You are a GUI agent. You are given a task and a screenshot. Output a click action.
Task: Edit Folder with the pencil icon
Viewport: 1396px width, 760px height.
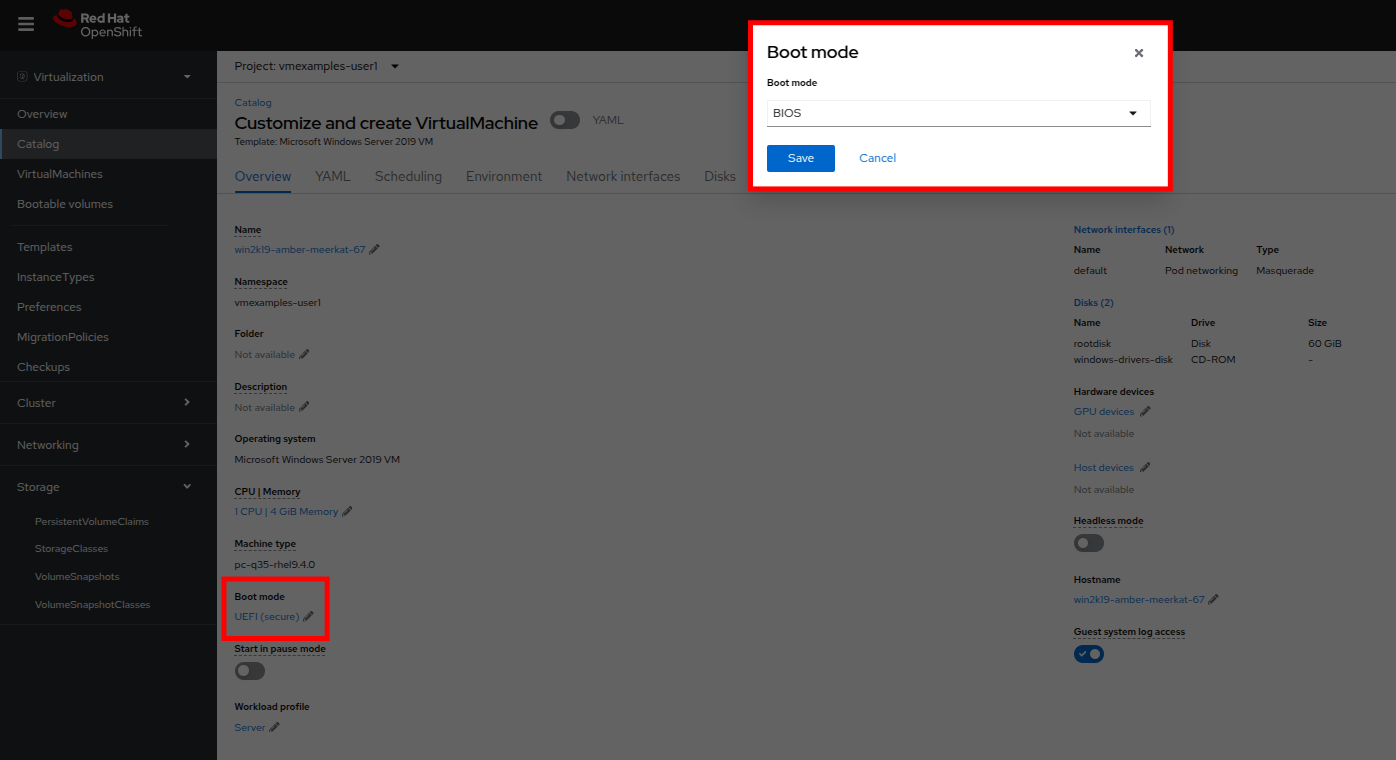pyautogui.click(x=304, y=355)
